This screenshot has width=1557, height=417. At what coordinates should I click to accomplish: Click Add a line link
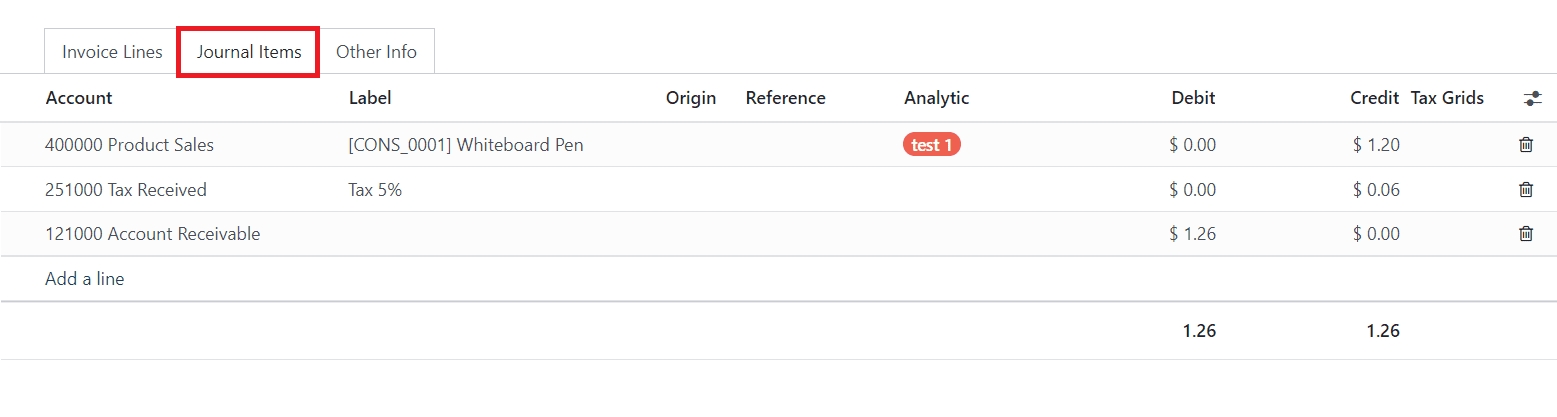[x=85, y=279]
